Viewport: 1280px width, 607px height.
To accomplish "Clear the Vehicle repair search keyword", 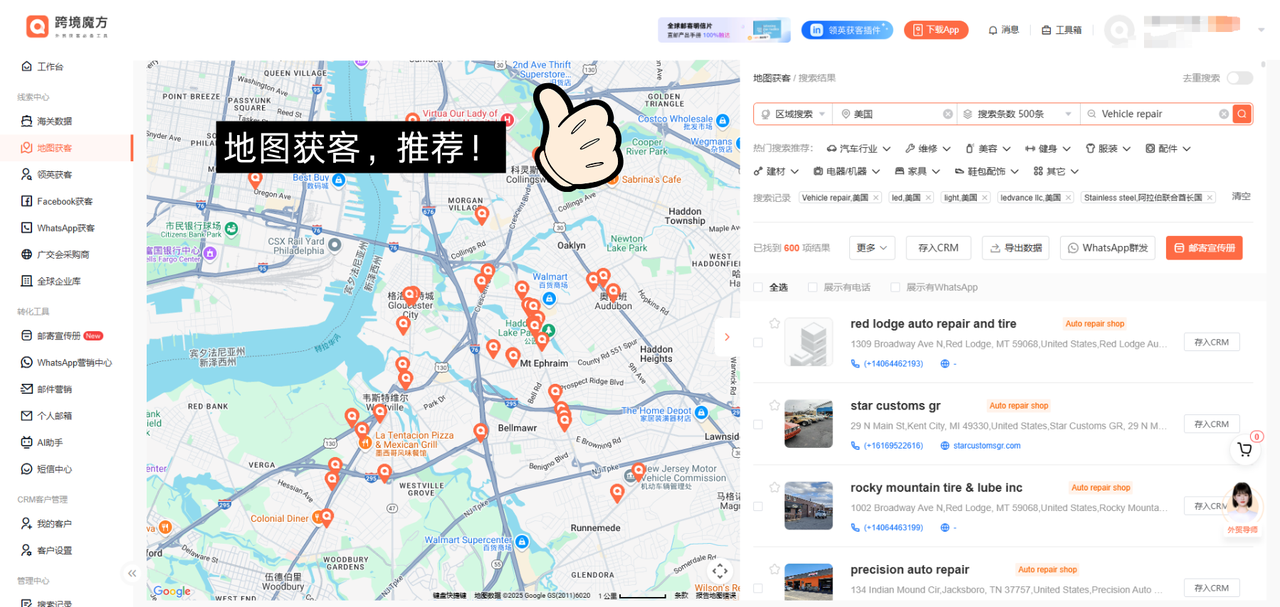I will 1223,114.
